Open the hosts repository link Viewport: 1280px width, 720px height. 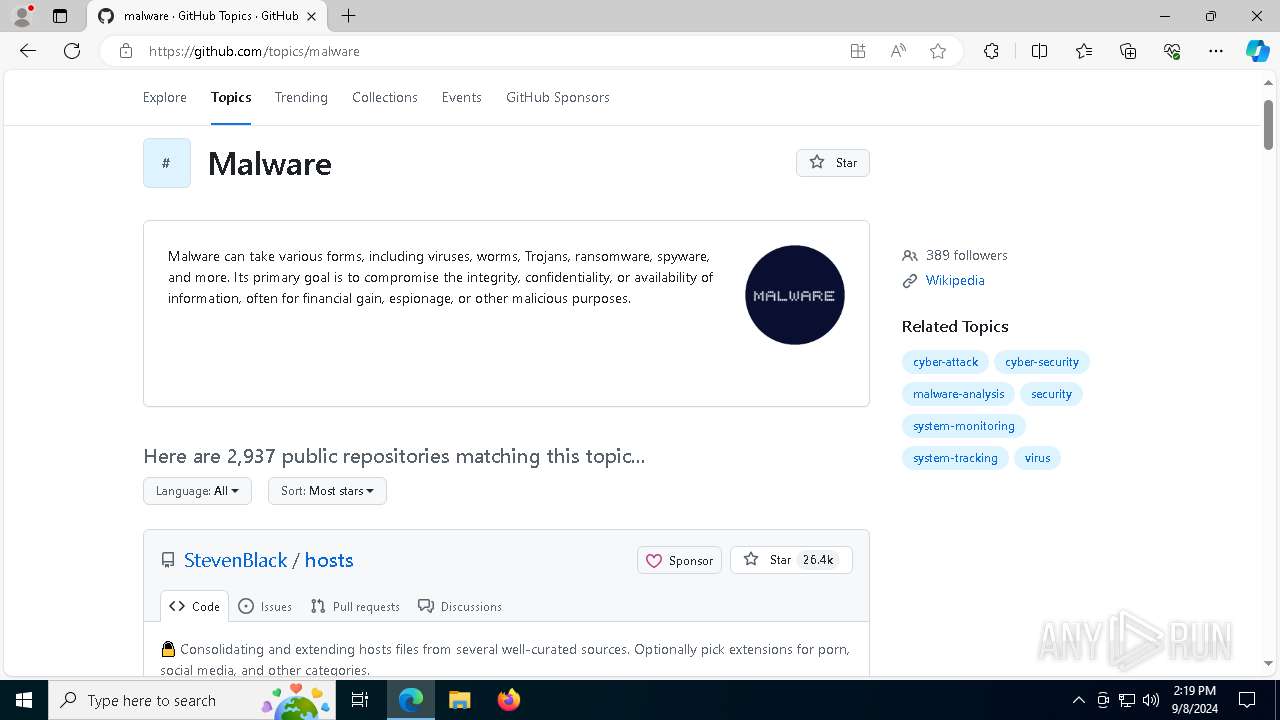tap(329, 560)
